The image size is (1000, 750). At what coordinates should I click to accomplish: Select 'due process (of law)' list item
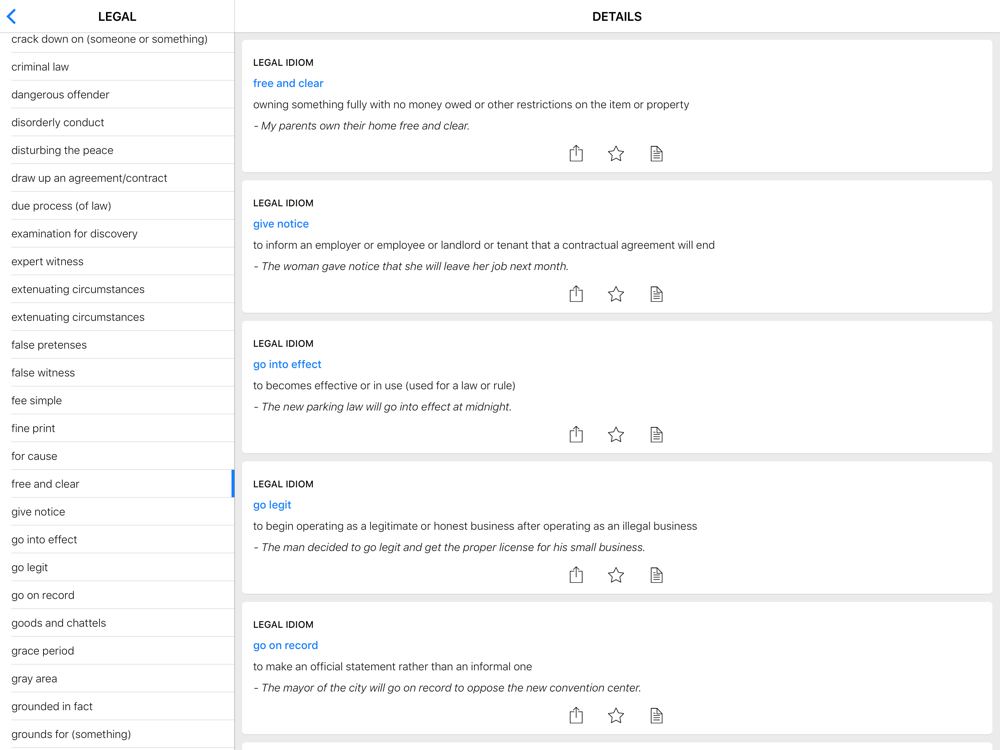(x=61, y=206)
